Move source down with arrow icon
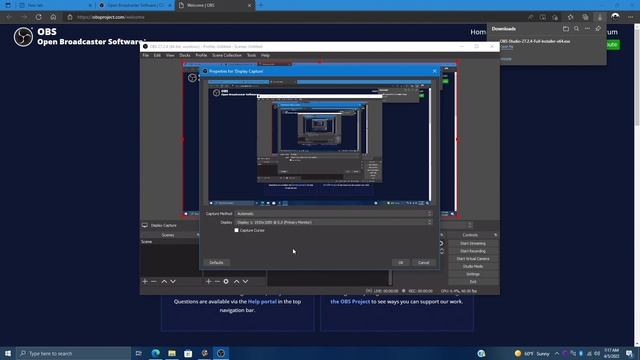Viewport: 640px width, 360px height. 245,282
